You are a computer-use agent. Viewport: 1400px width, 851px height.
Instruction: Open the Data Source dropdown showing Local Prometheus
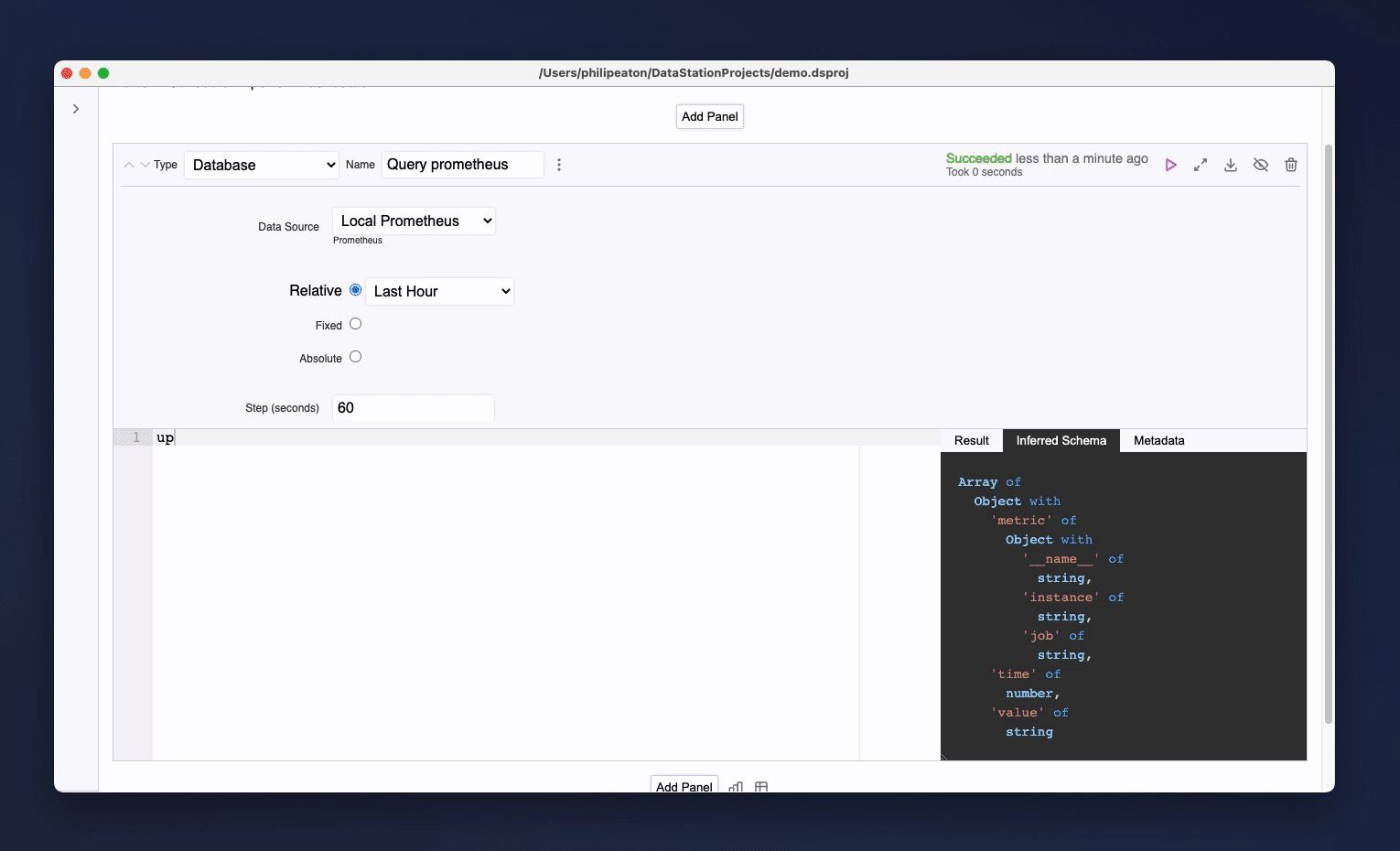pos(414,221)
